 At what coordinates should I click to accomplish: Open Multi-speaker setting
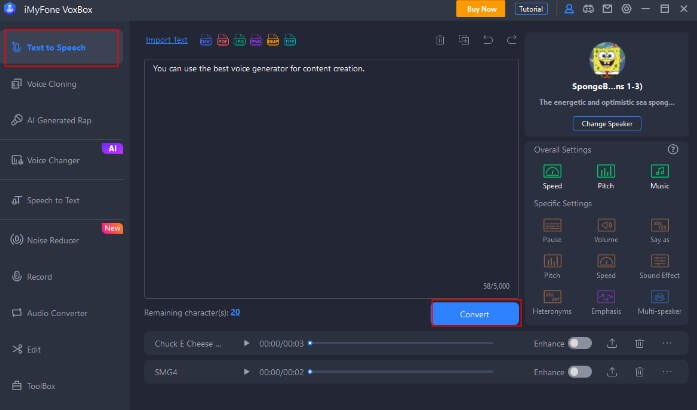(660, 302)
